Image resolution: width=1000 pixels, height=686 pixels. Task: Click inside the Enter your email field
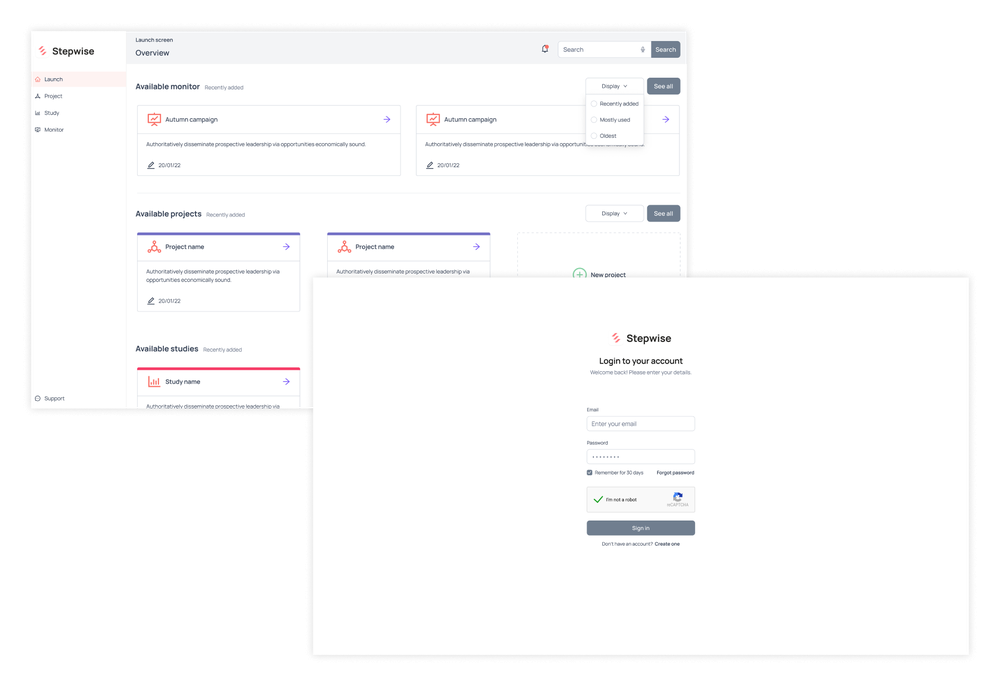click(640, 423)
